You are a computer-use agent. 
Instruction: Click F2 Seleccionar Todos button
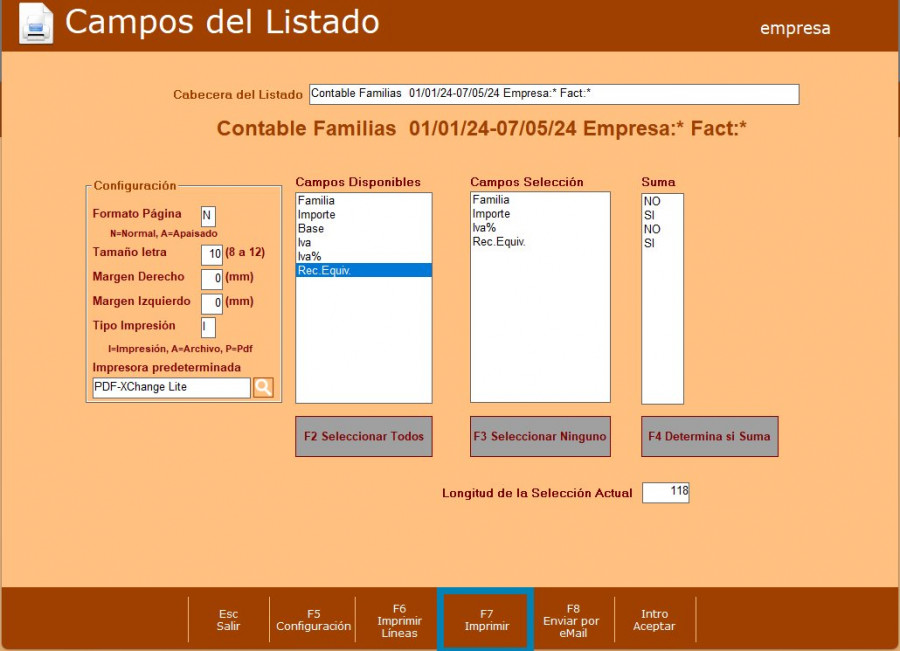coord(364,437)
